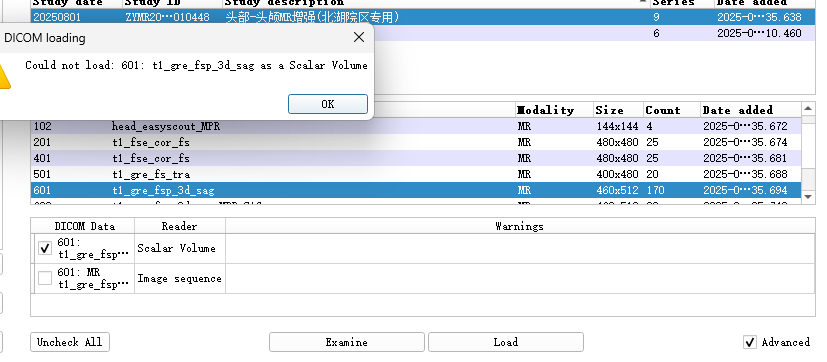Screen dimensions: 827x362
Task: Click the Image sequence reader cell
Action: point(179,279)
